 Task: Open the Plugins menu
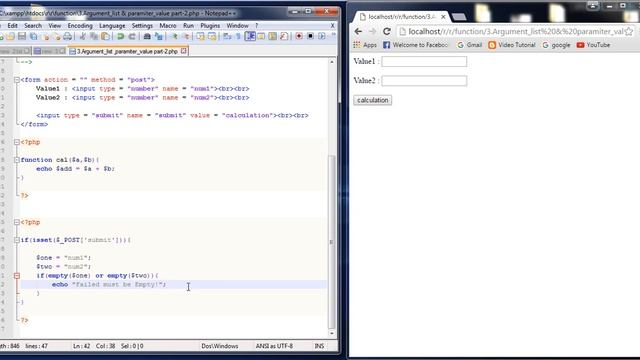point(210,25)
